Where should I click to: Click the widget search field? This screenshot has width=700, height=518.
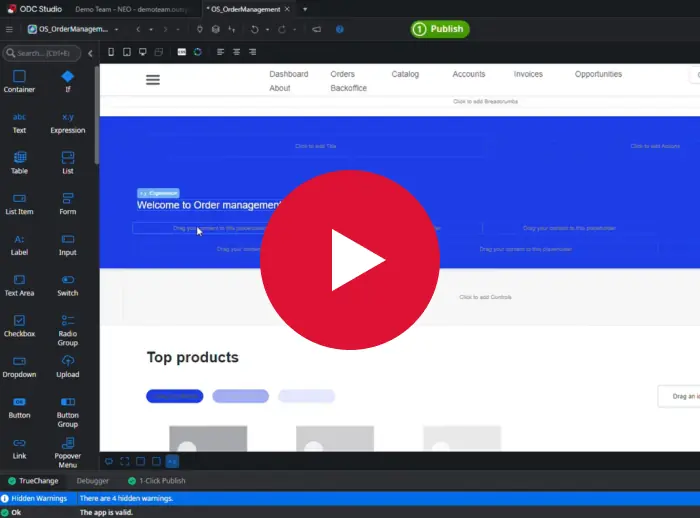[43, 53]
